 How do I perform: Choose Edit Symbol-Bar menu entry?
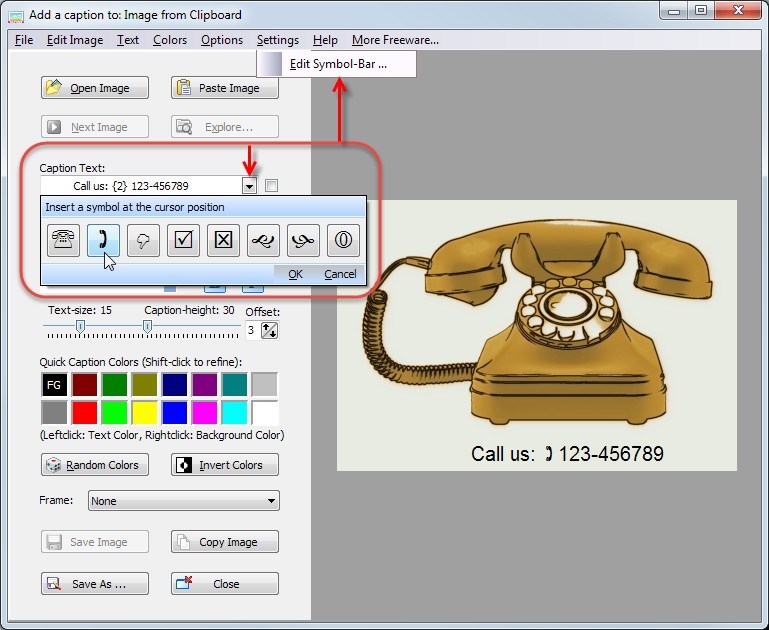pyautogui.click(x=337, y=64)
